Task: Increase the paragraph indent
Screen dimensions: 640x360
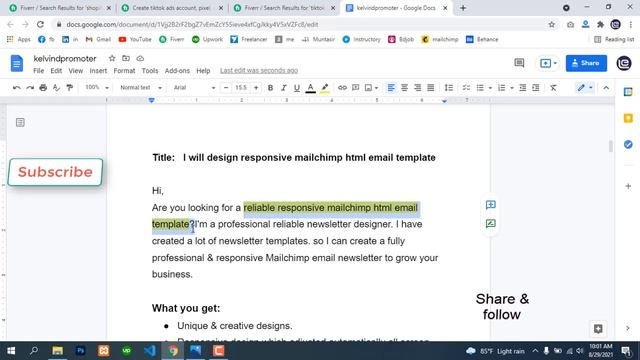Action: (536, 88)
